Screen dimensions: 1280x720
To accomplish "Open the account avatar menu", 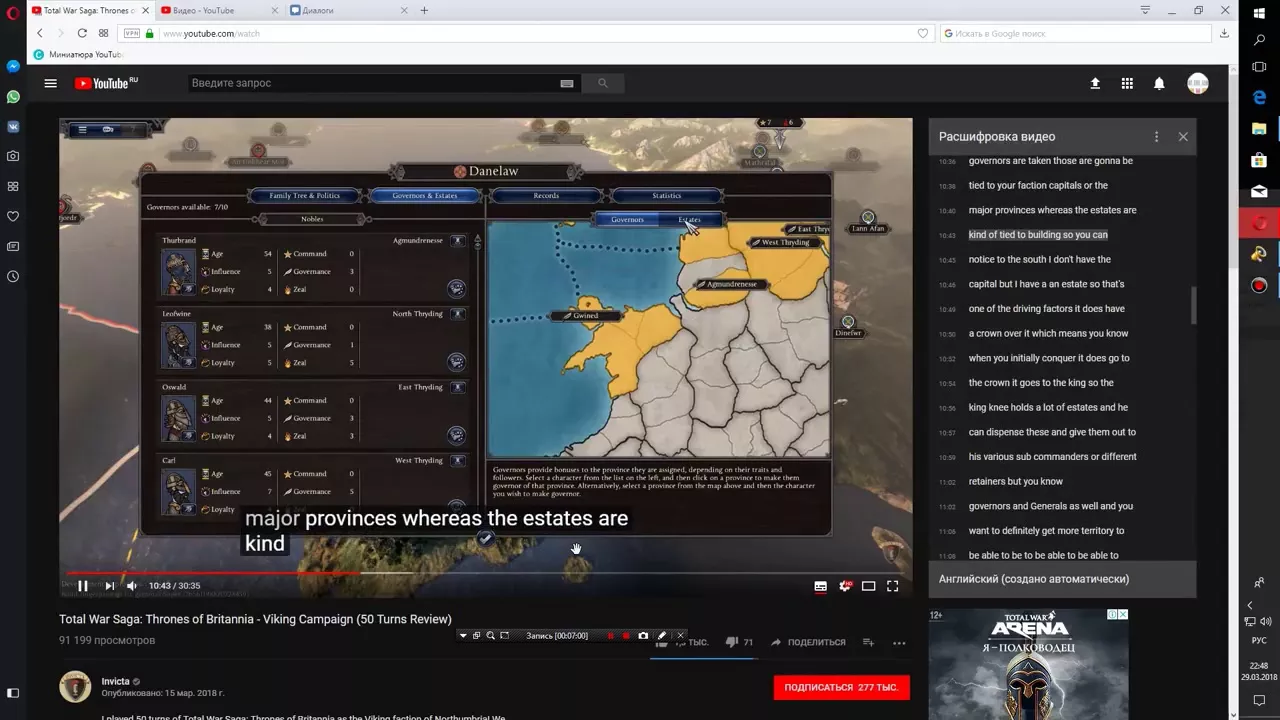I will (1197, 83).
